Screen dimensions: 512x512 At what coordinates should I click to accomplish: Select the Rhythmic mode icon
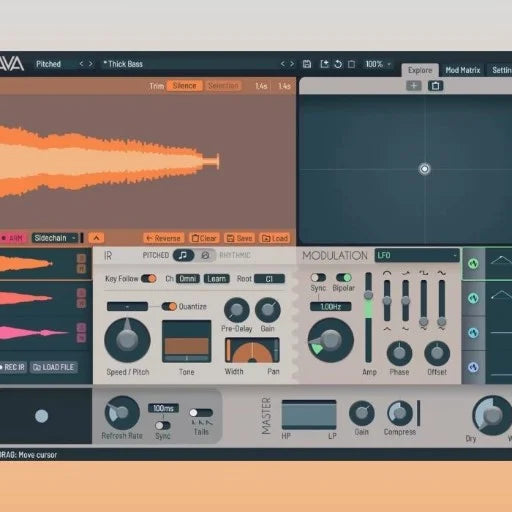205,256
